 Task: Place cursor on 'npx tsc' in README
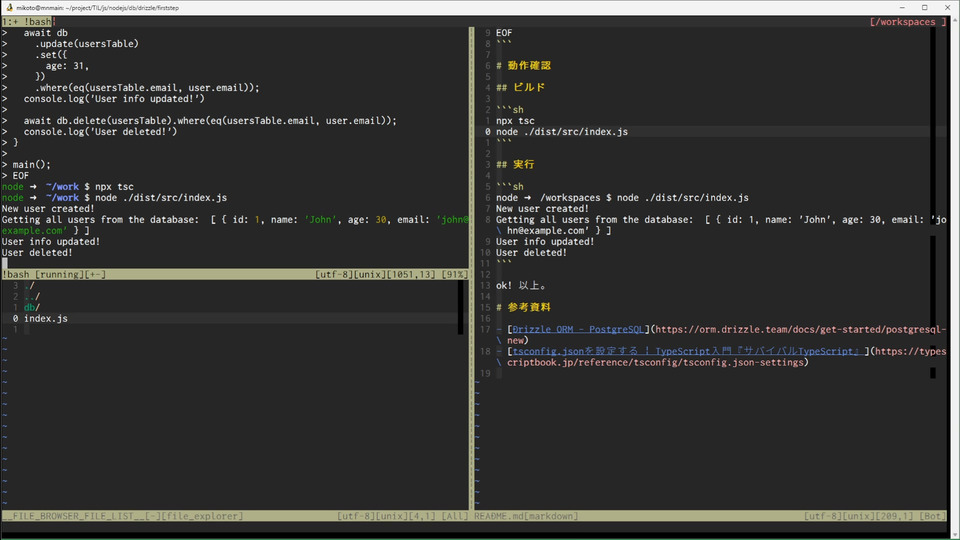515,121
